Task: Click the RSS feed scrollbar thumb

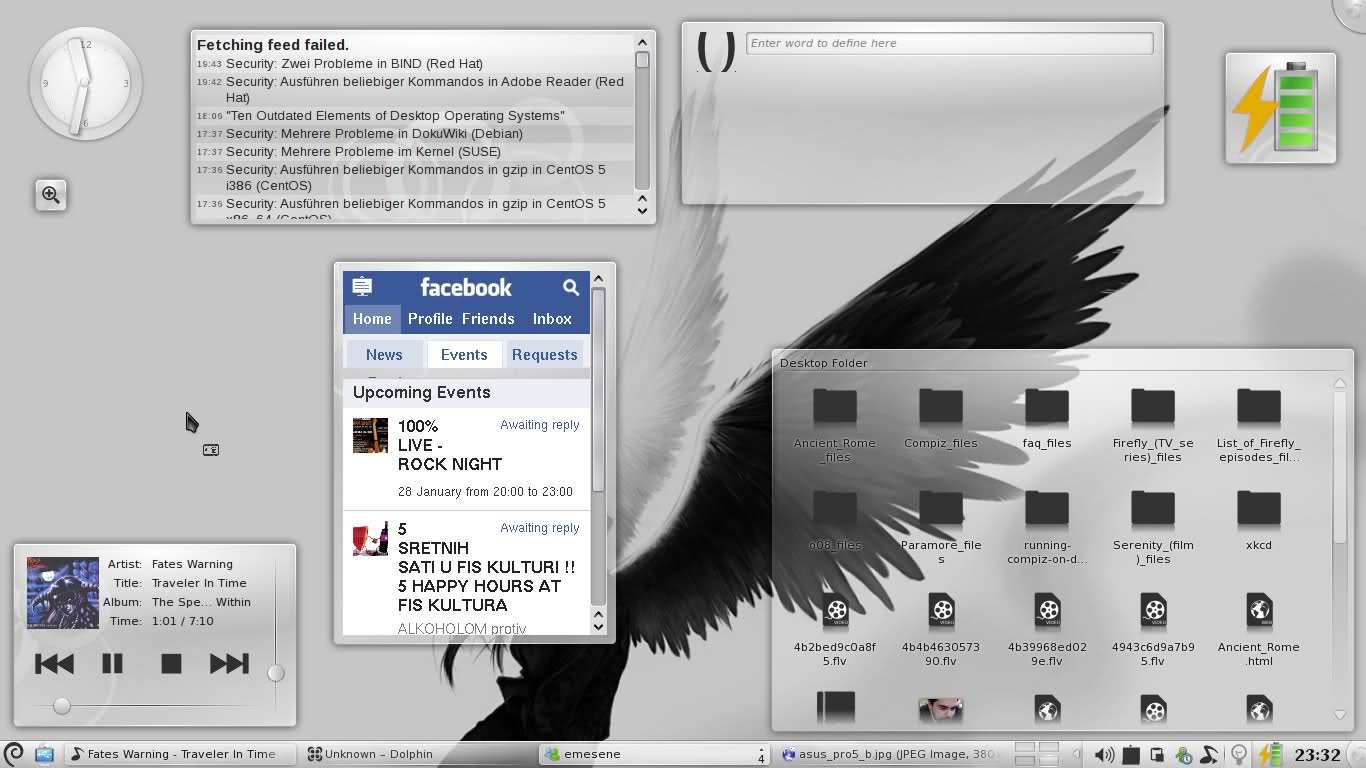Action: [642, 60]
